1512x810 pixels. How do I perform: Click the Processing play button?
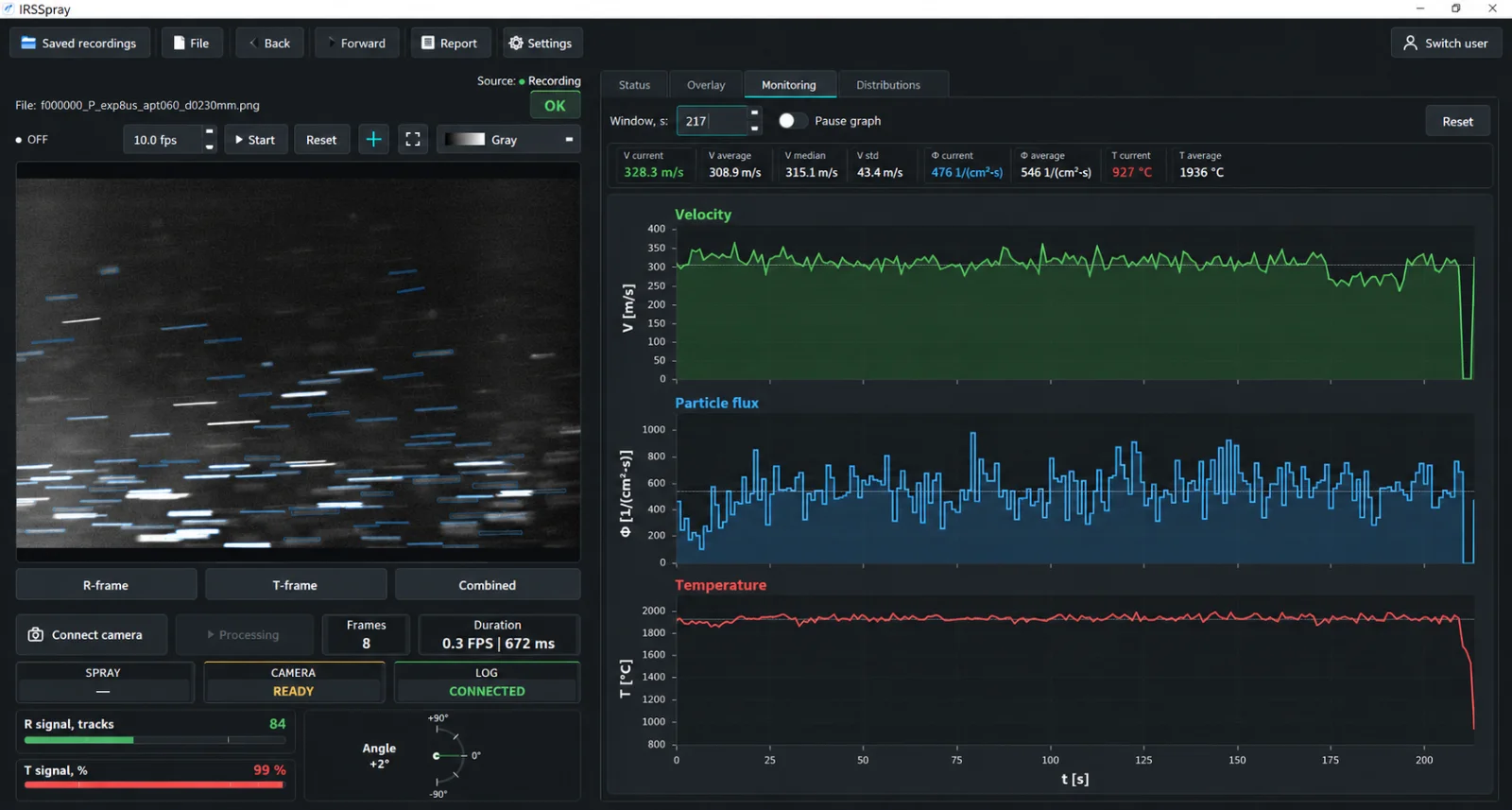point(243,635)
